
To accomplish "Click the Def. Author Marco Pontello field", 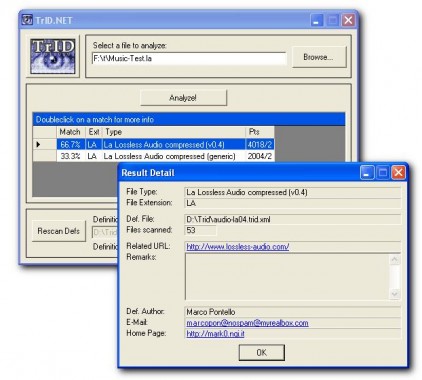I will 293,312.
